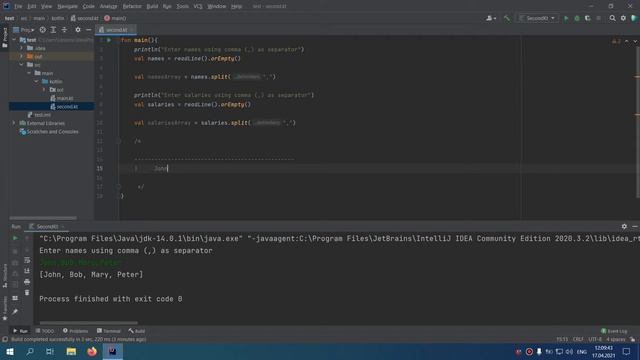
Task: Collapse the main folder
Action: [29, 73]
